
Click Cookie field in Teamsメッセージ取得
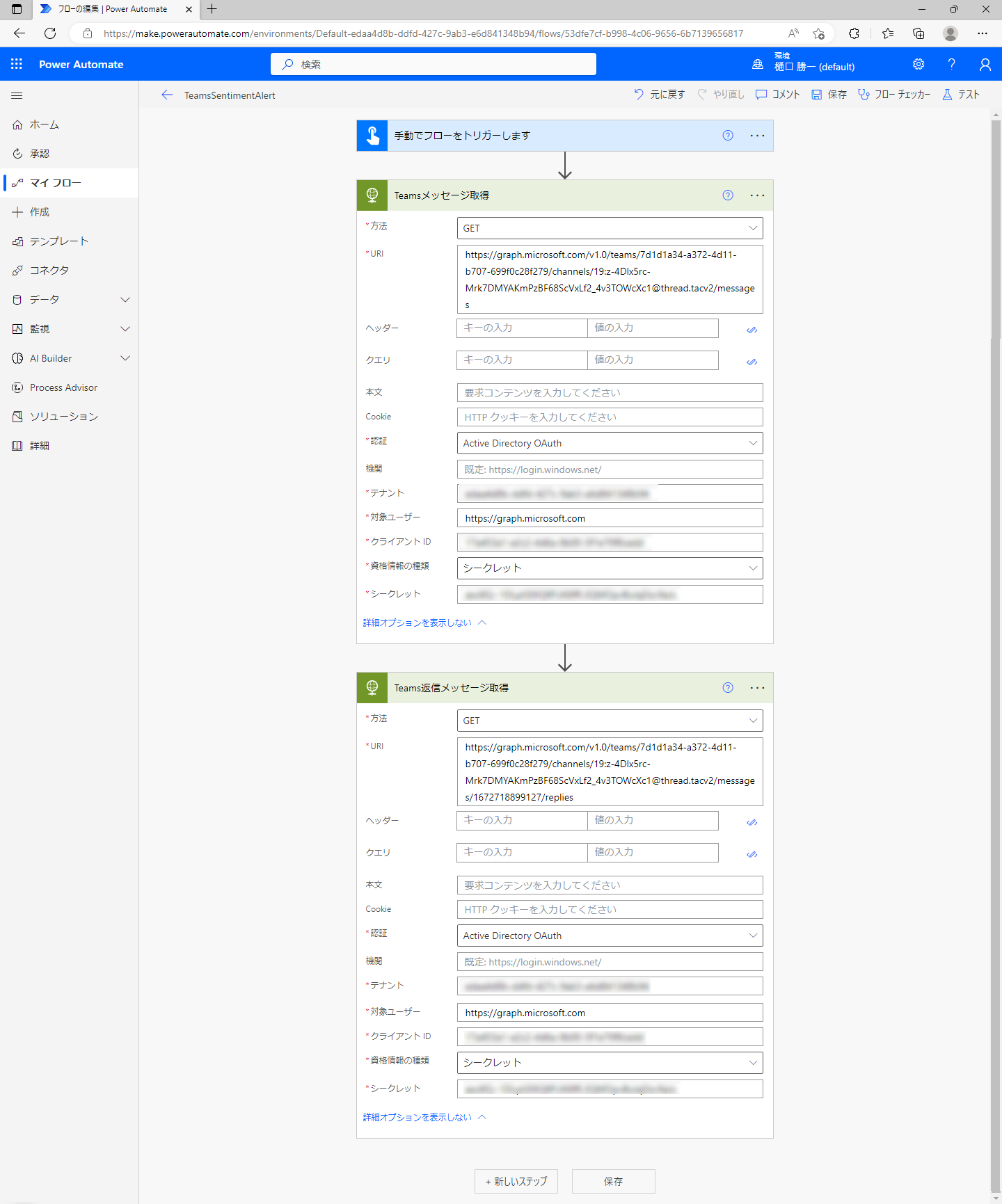tap(610, 417)
